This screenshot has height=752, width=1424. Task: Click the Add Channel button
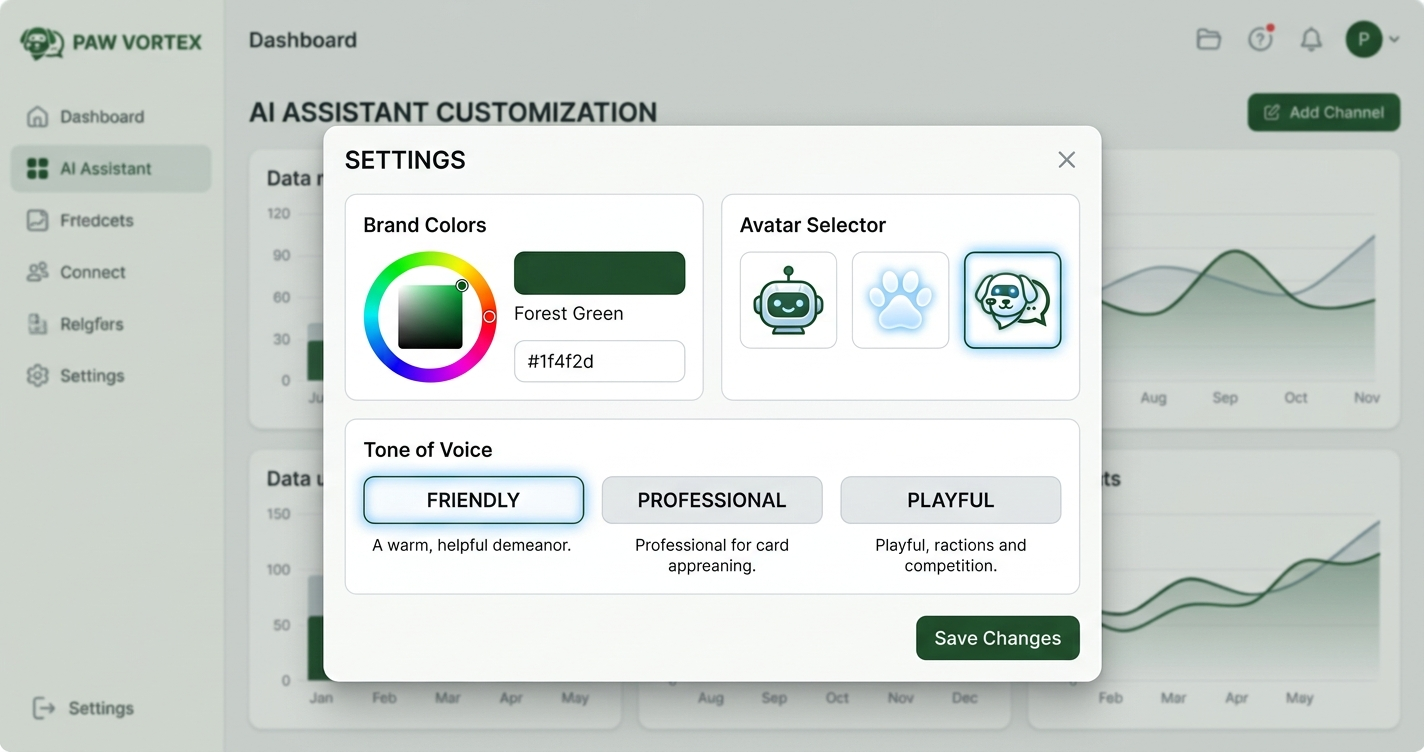click(1323, 113)
